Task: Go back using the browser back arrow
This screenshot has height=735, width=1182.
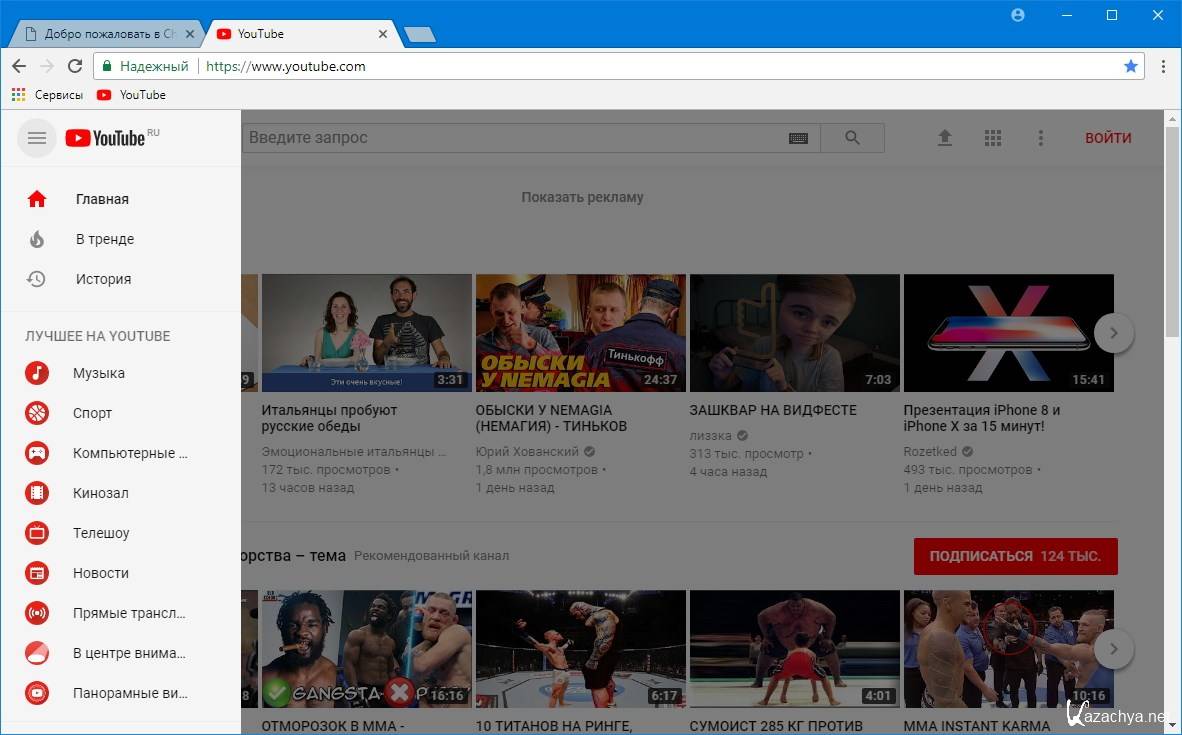Action: coord(19,66)
